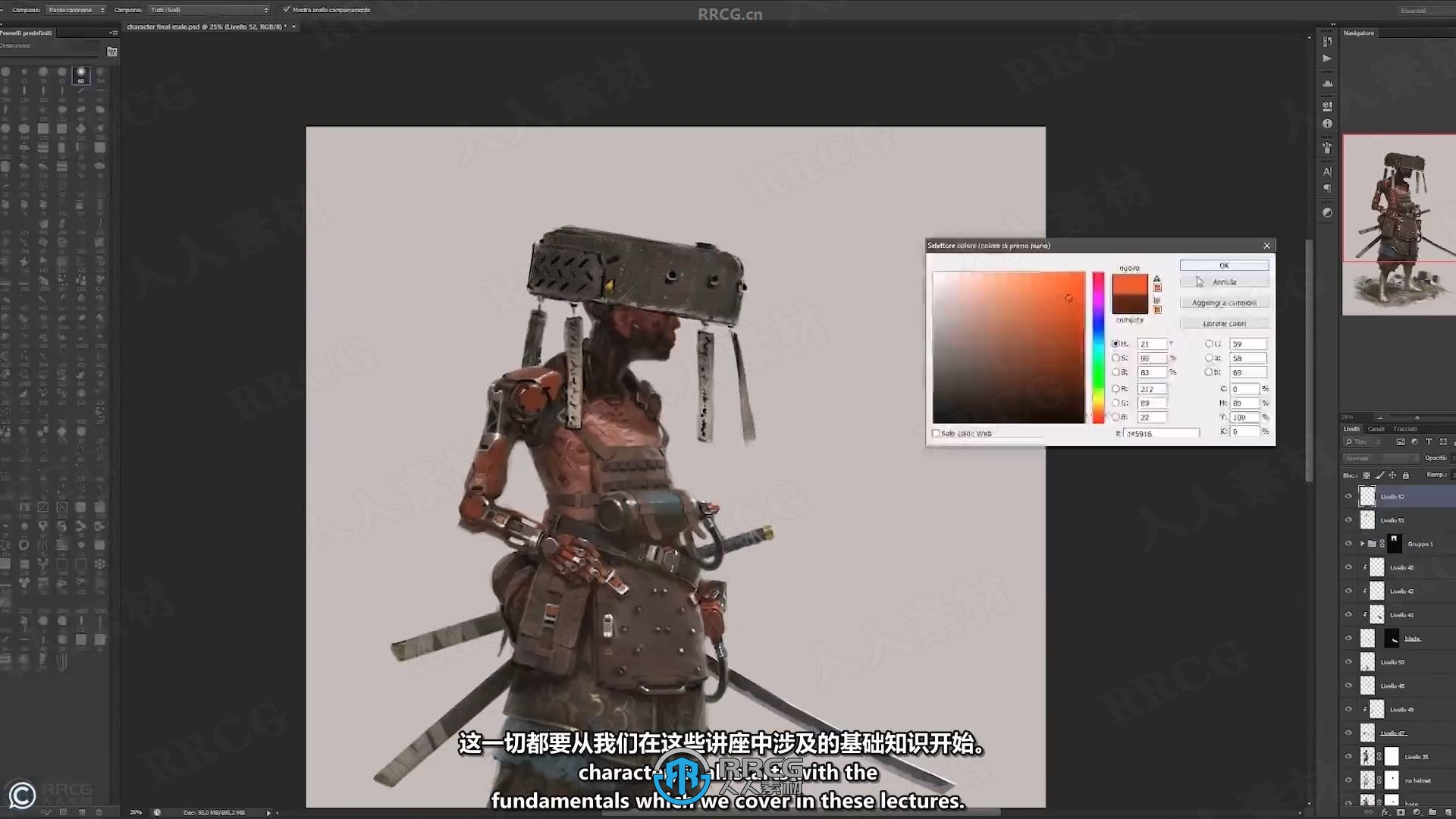Open the Histogram panel icon
Viewport: 1456px width, 819px height.
click(x=1327, y=83)
